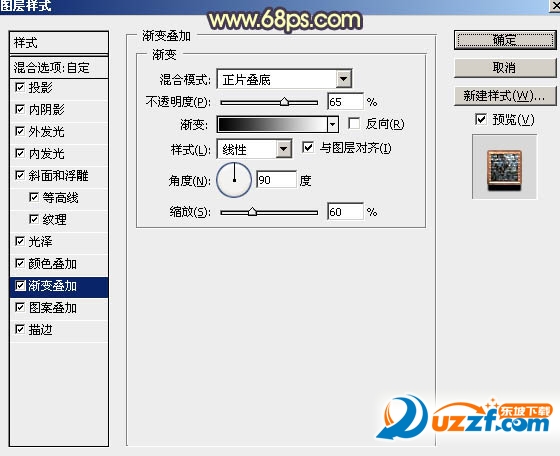Select 样式 header in style list
The height and width of the screenshot is (456, 560).
pyautogui.click(x=59, y=43)
